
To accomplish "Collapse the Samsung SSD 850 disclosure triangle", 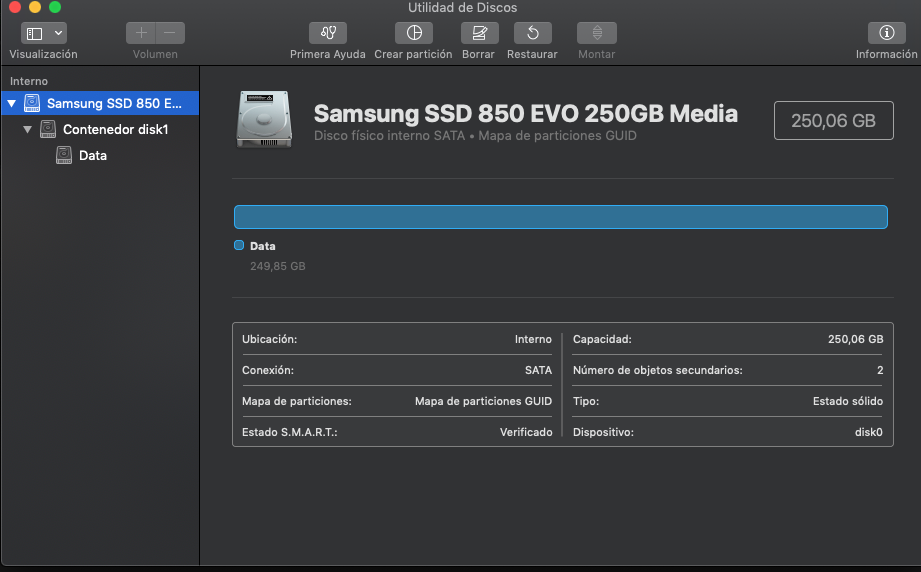I will pyautogui.click(x=11, y=103).
